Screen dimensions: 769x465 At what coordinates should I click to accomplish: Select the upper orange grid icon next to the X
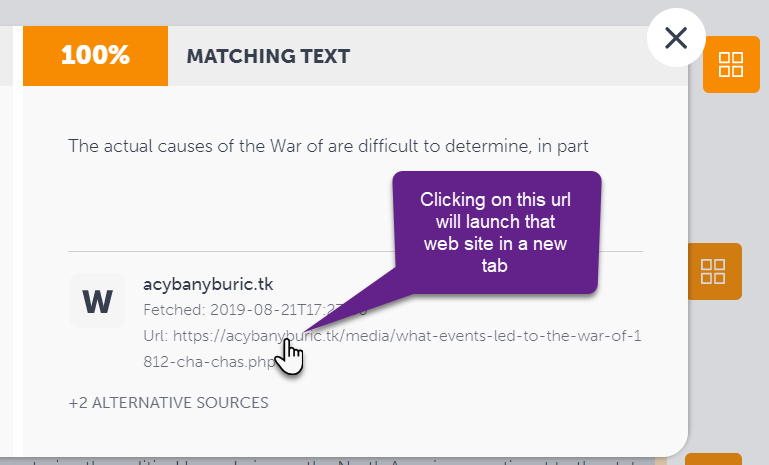point(731,64)
